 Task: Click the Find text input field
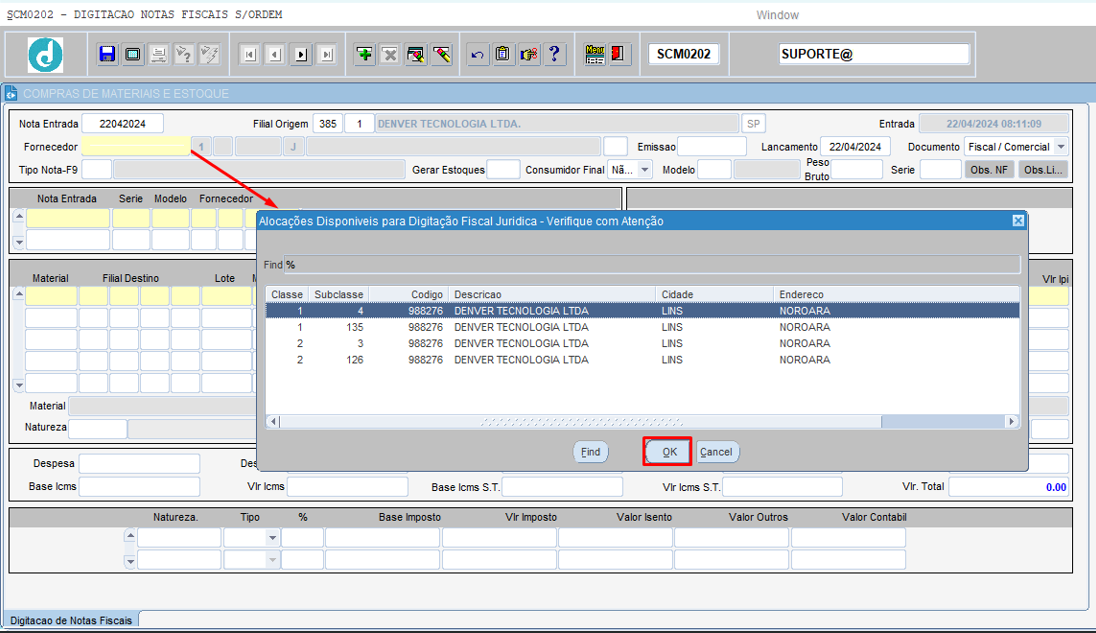[x=651, y=265]
